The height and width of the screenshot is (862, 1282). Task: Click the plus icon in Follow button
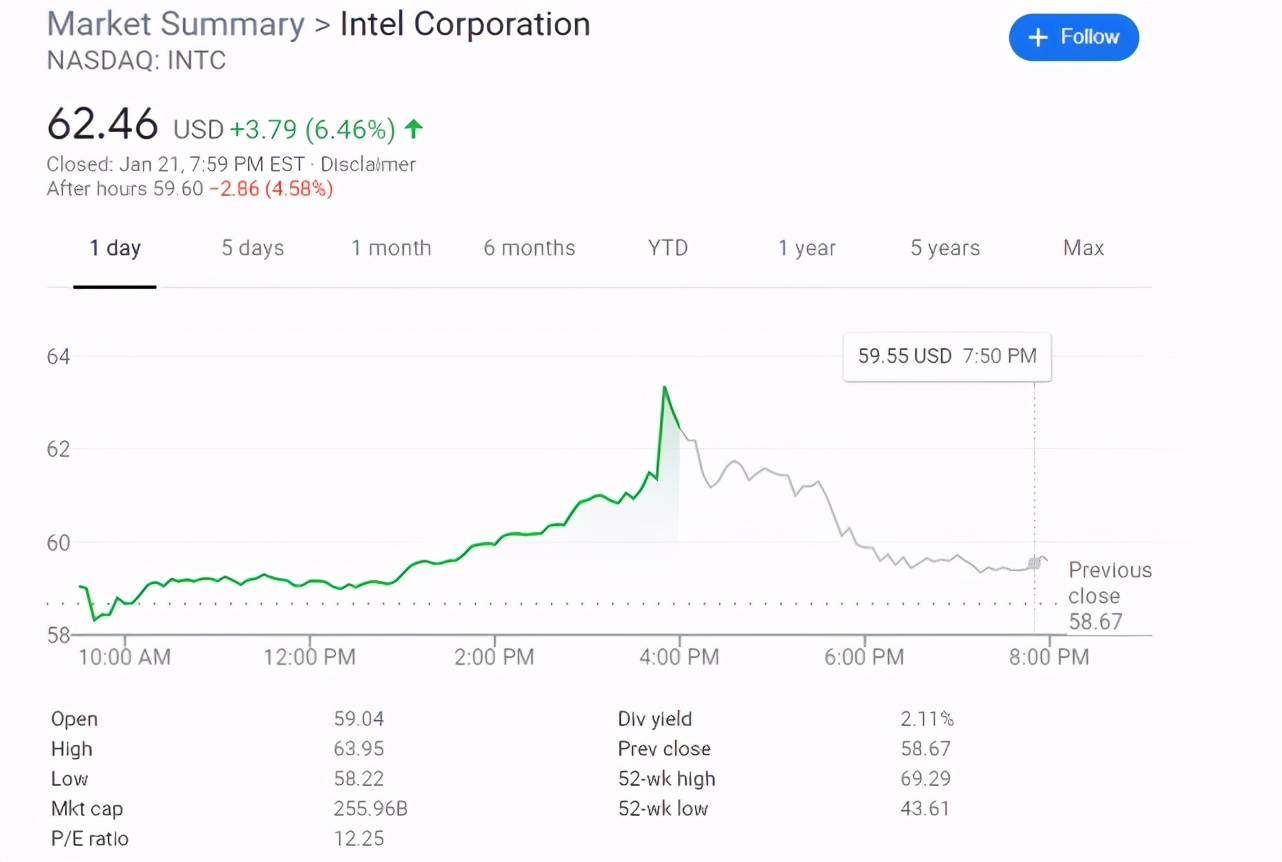click(1036, 37)
